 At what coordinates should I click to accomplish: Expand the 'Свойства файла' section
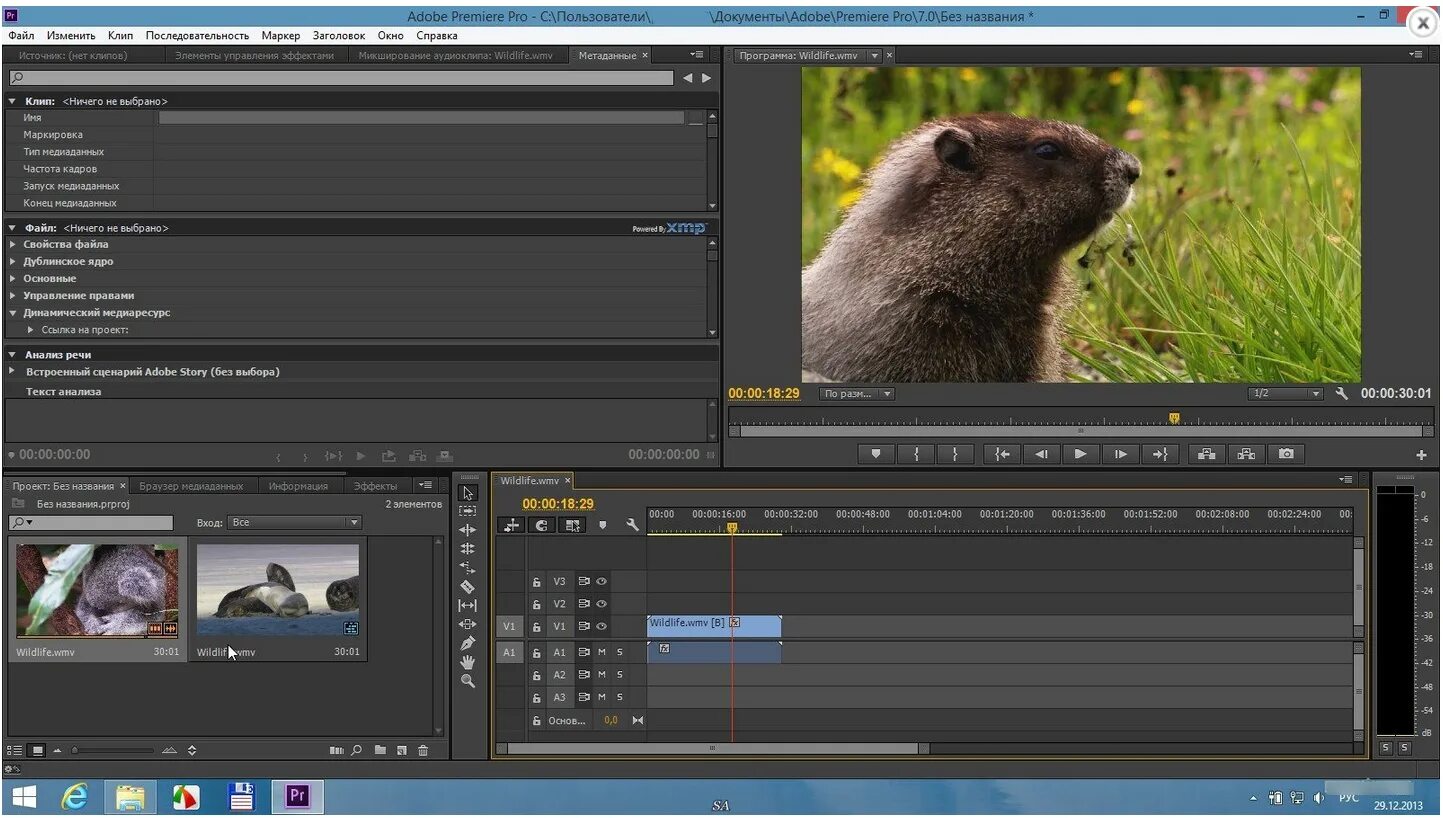click(13, 244)
